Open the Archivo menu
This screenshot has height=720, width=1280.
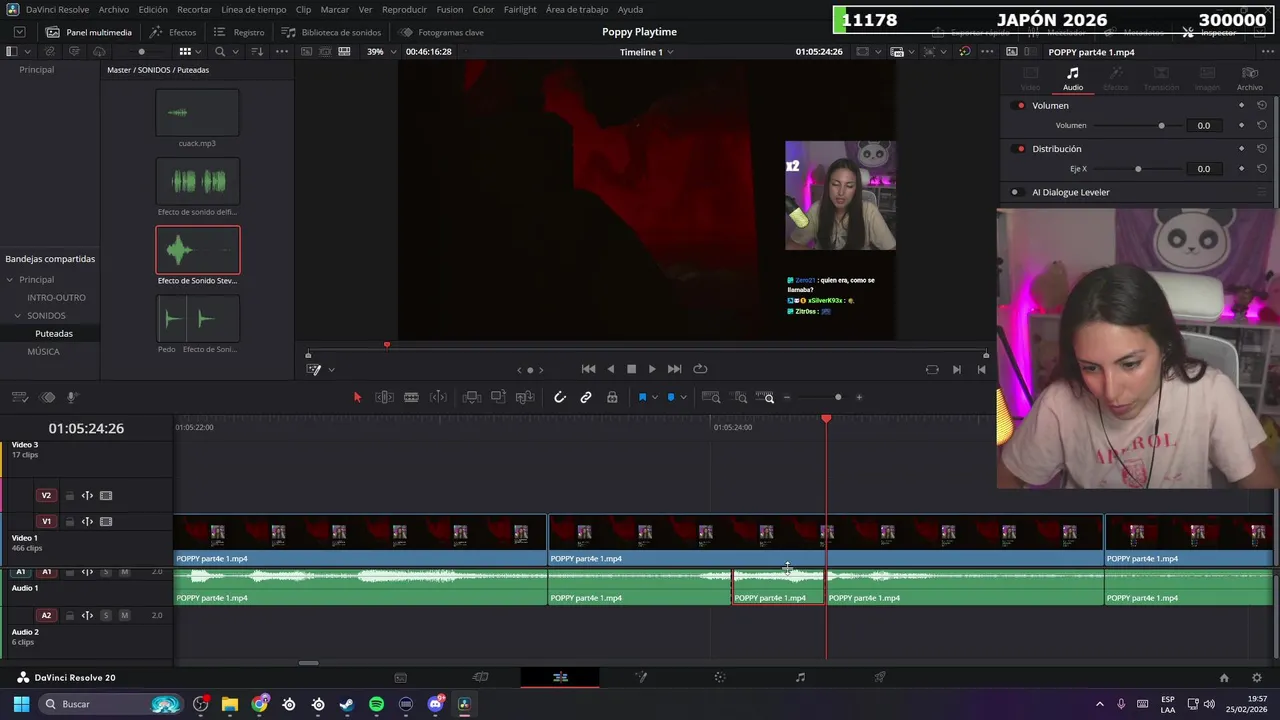click(113, 9)
